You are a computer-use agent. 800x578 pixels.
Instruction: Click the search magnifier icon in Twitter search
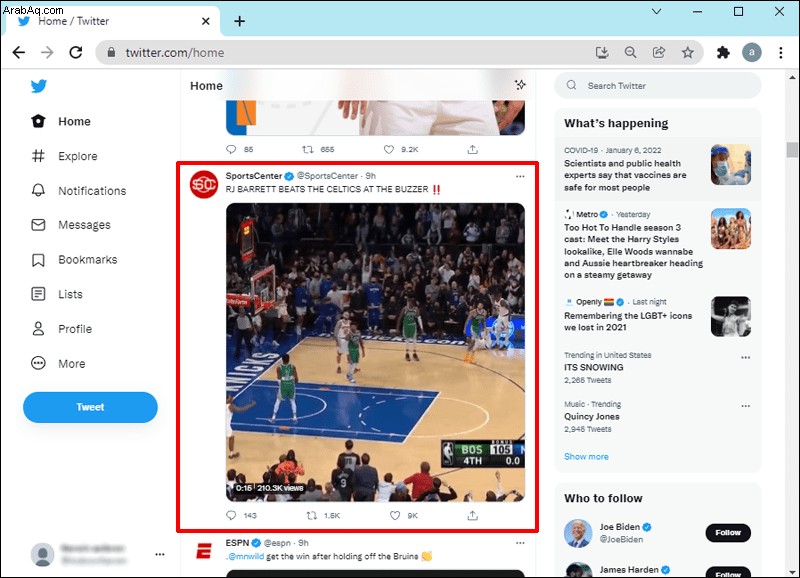coord(571,85)
